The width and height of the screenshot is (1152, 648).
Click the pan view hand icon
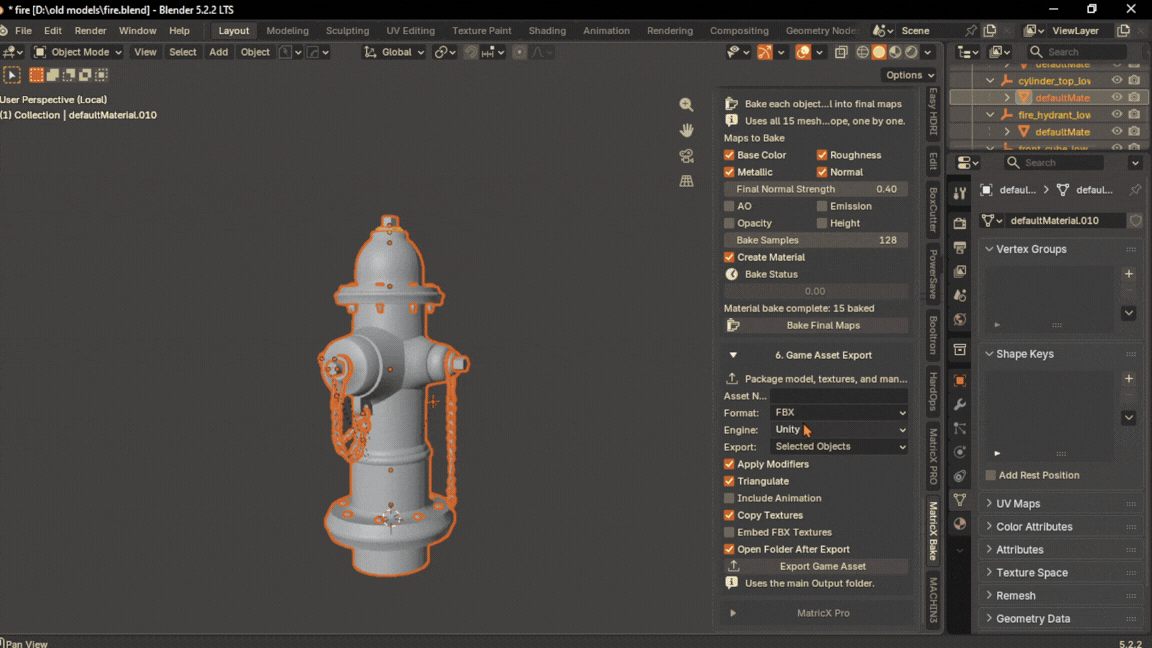tap(686, 130)
